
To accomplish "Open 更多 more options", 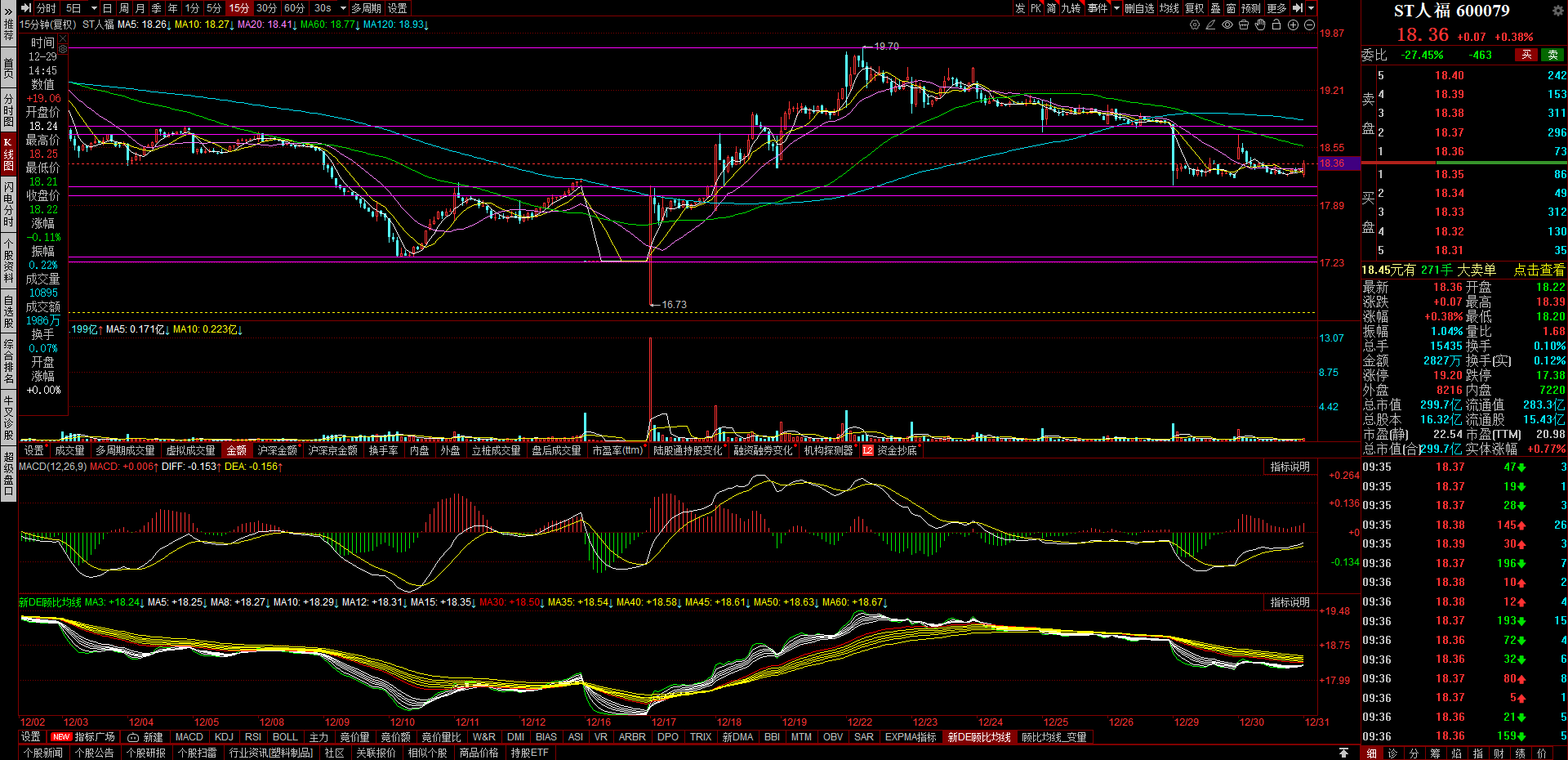I will click(1277, 8).
